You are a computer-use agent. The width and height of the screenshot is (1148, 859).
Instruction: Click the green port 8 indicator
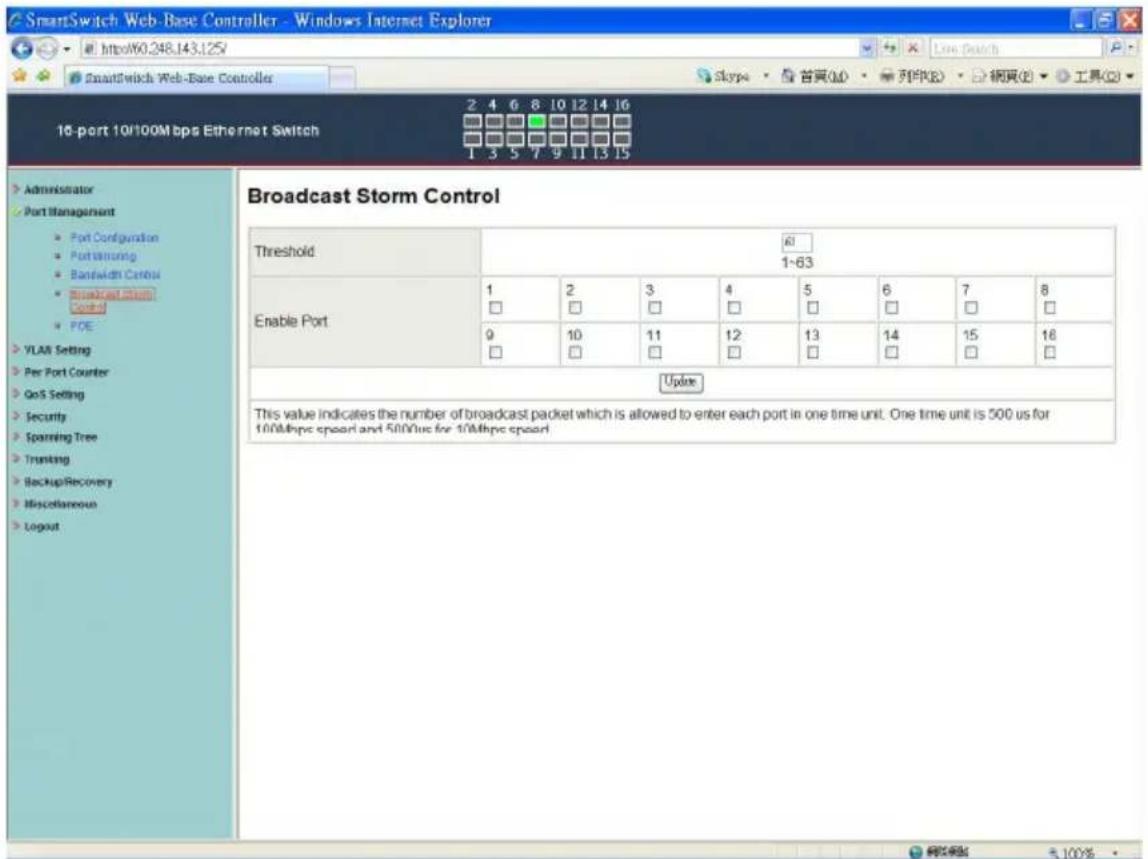(x=537, y=122)
